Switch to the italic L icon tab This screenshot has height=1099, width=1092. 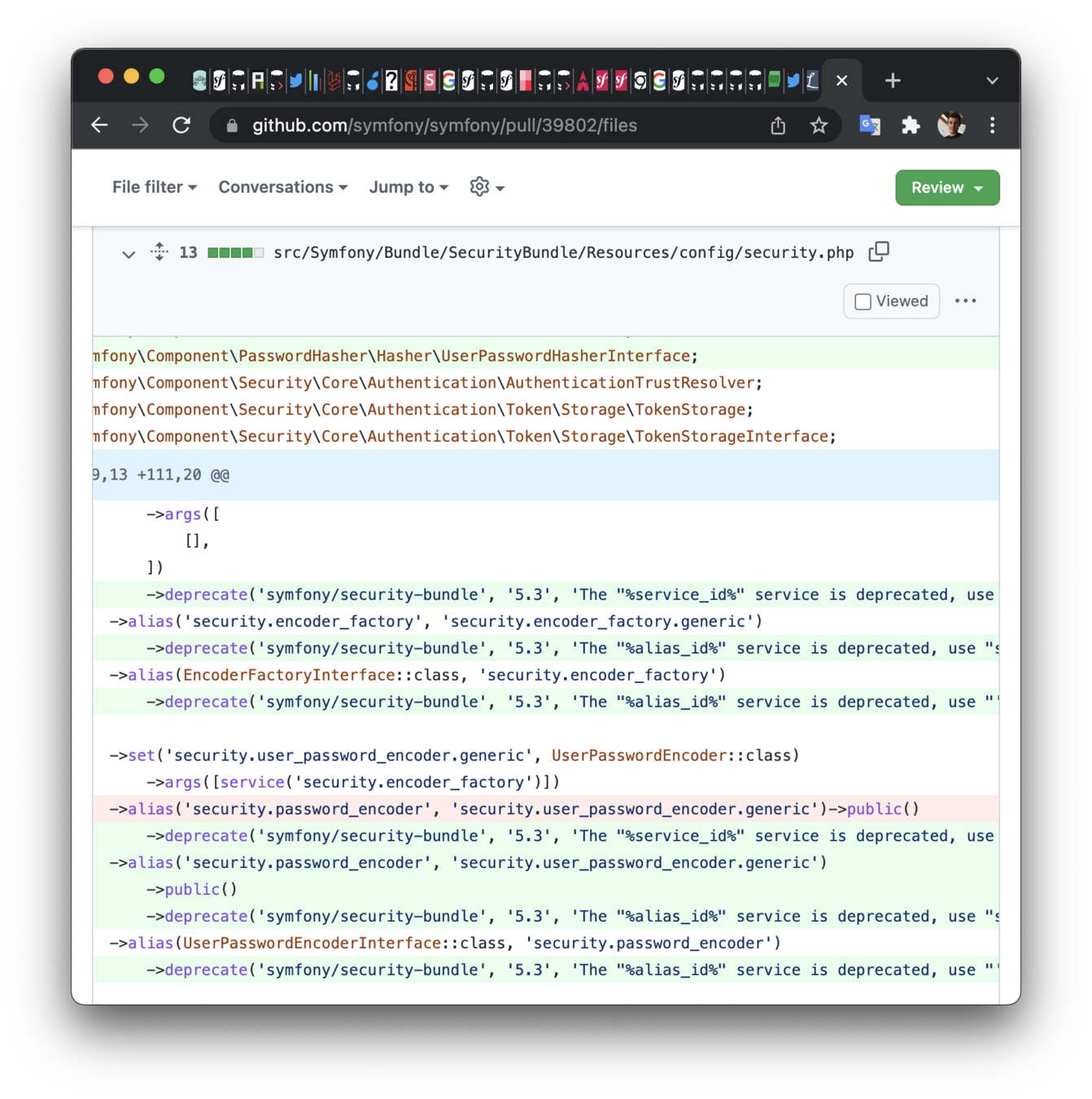pyautogui.click(x=812, y=81)
